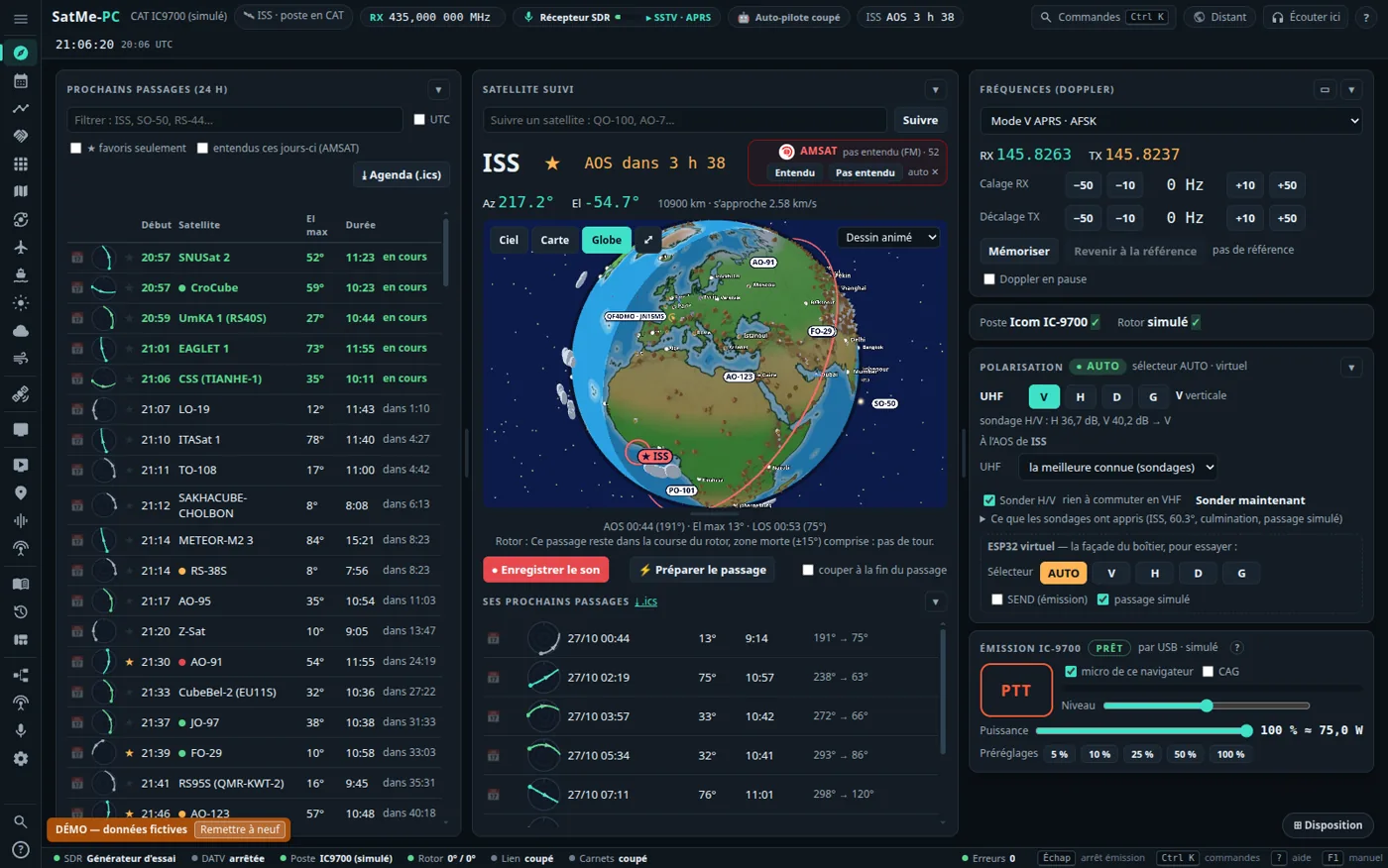Toggle the ISS favorite star

click(552, 163)
